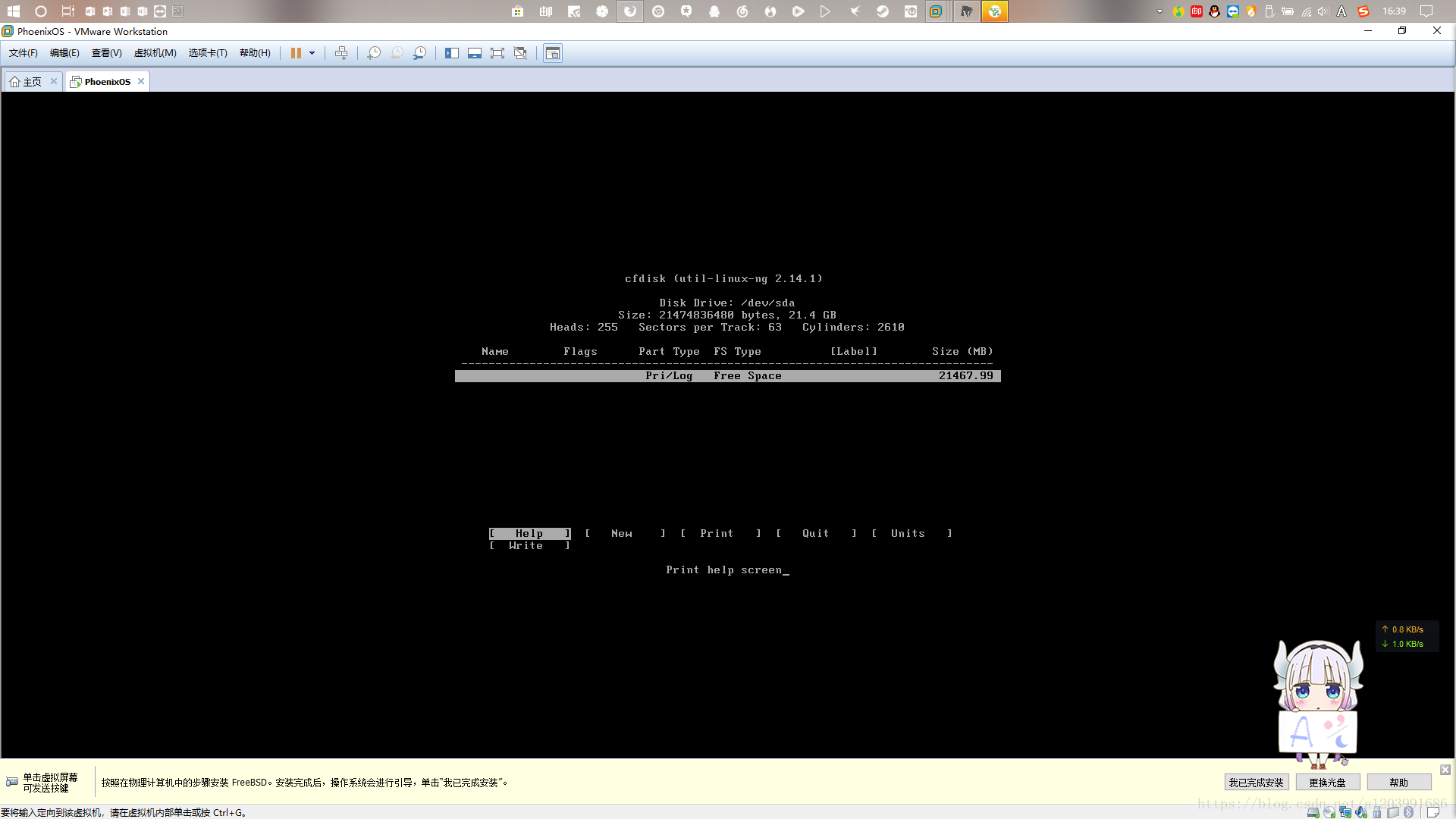Click the CD/DVD device status icon

click(x=1329, y=812)
